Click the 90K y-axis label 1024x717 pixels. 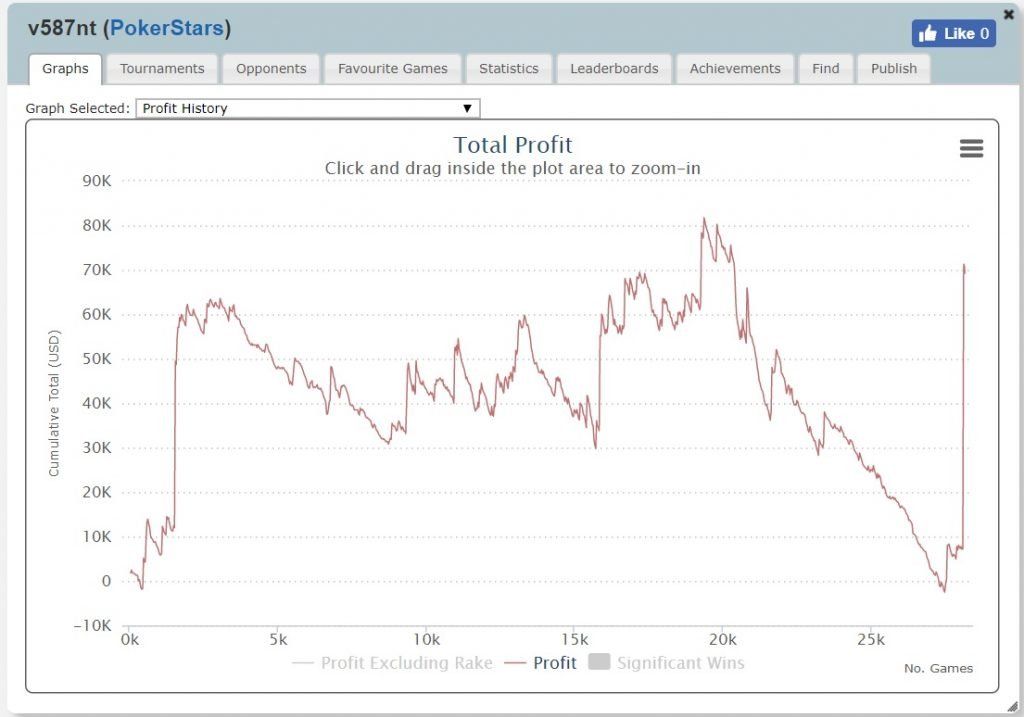click(x=97, y=181)
